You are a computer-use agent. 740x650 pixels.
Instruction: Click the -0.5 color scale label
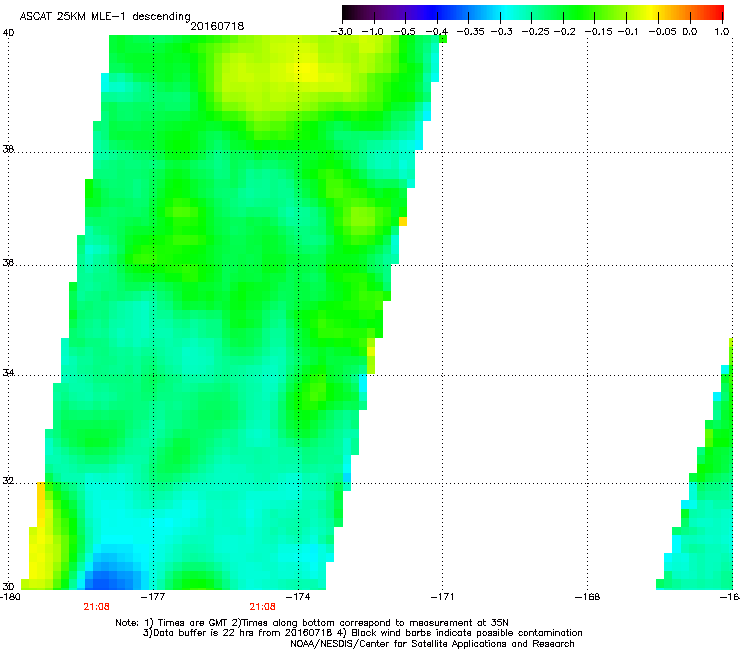tap(404, 32)
